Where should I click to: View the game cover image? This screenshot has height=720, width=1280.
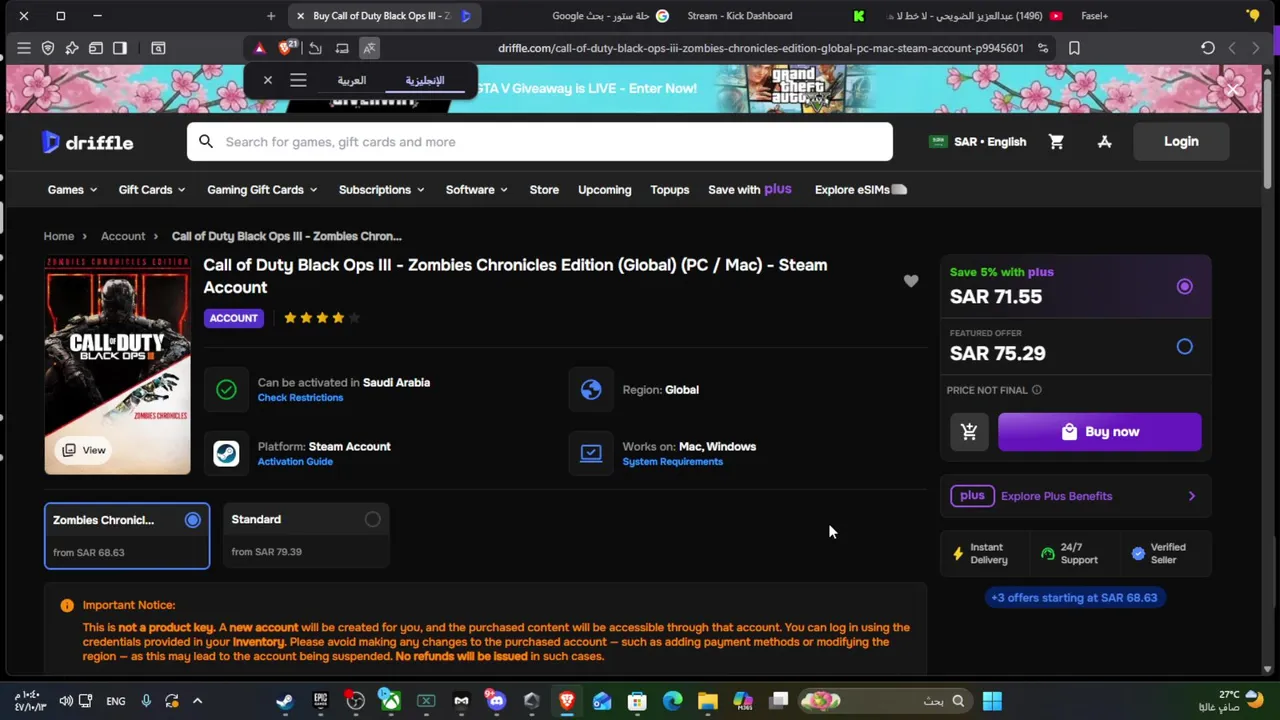pyautogui.click(x=117, y=365)
